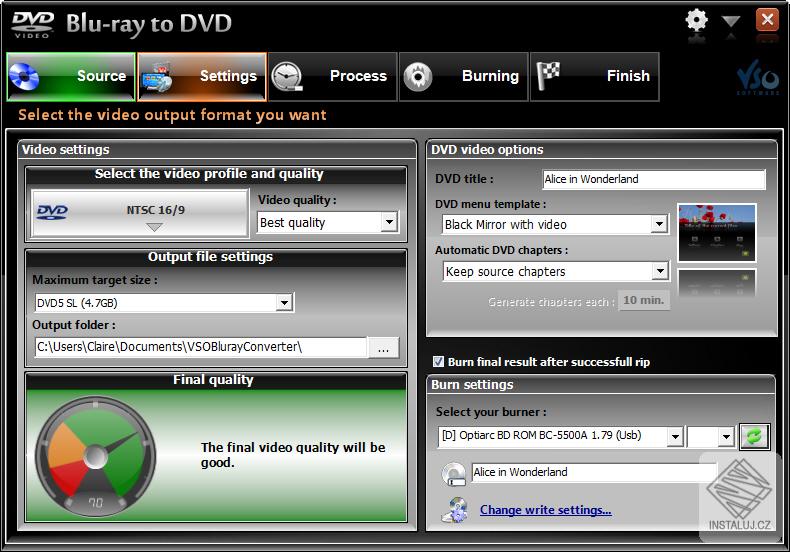Go to the Finish tab
The width and height of the screenshot is (790, 552).
[x=595, y=77]
